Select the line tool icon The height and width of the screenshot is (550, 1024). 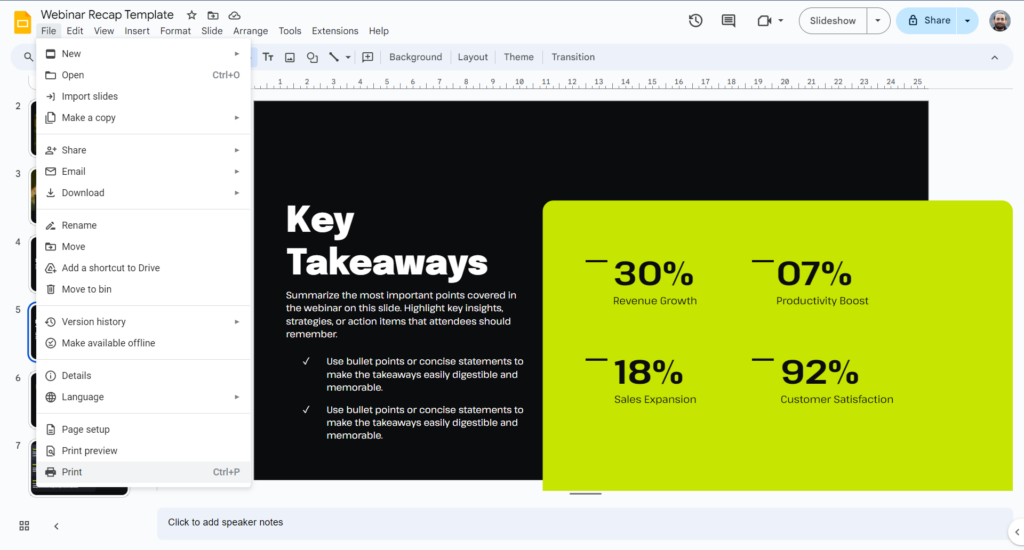coord(334,57)
